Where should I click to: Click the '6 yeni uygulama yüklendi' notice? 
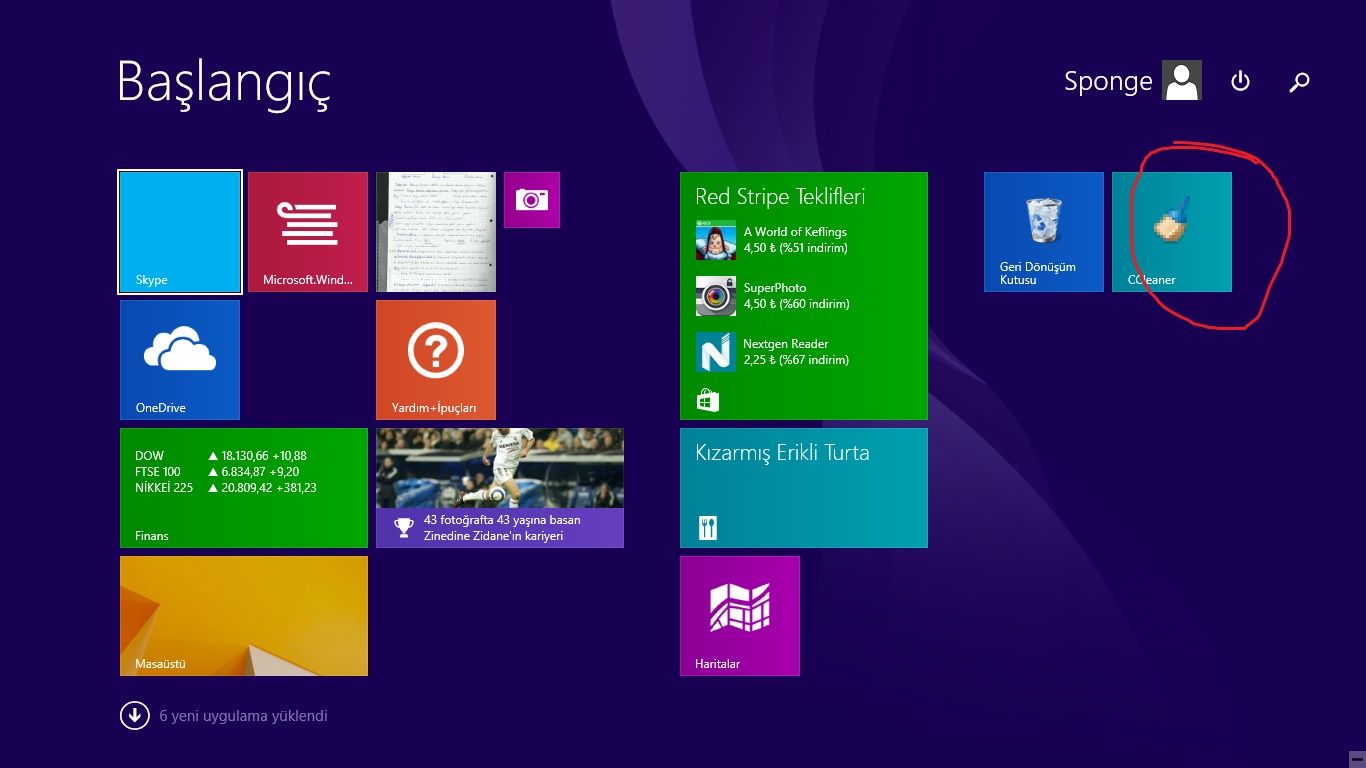(243, 716)
